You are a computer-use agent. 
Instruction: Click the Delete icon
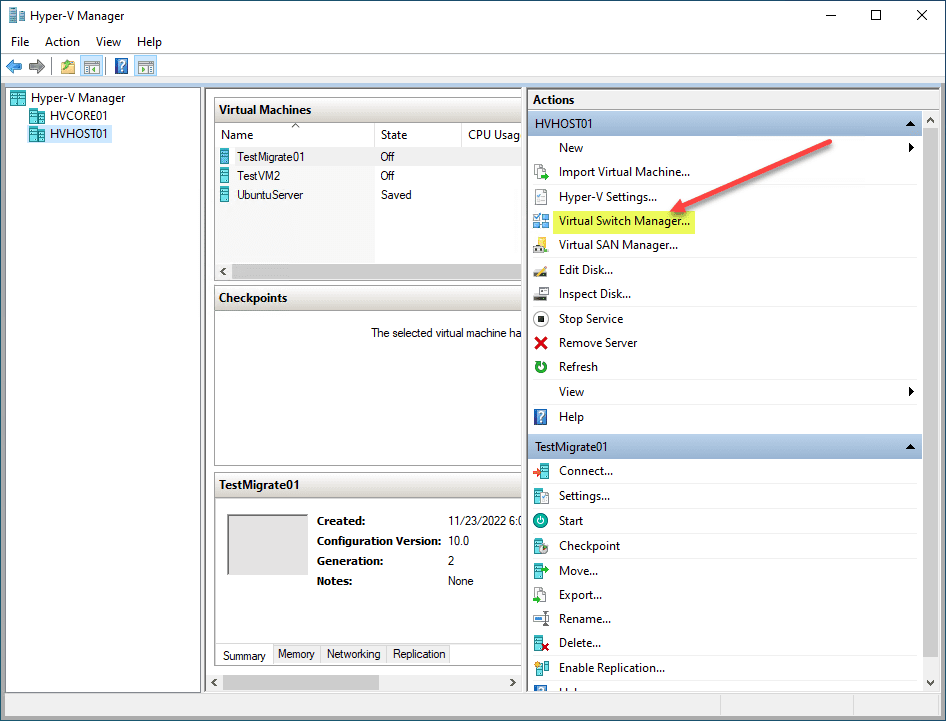pos(541,643)
